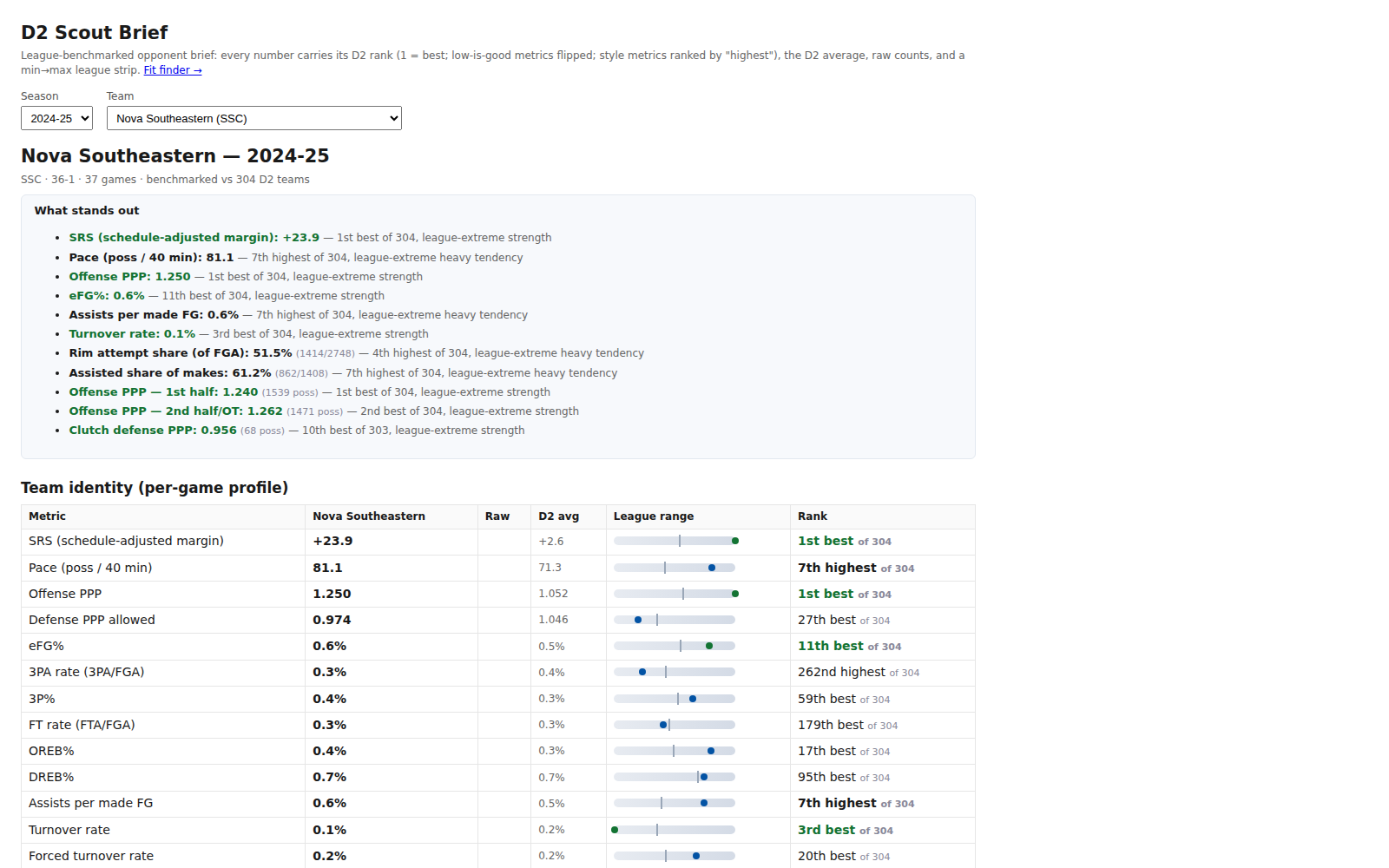This screenshot has height=868, width=1389.
Task: Click the 1st best of 304 rank in the SRS row
Action: tap(845, 542)
